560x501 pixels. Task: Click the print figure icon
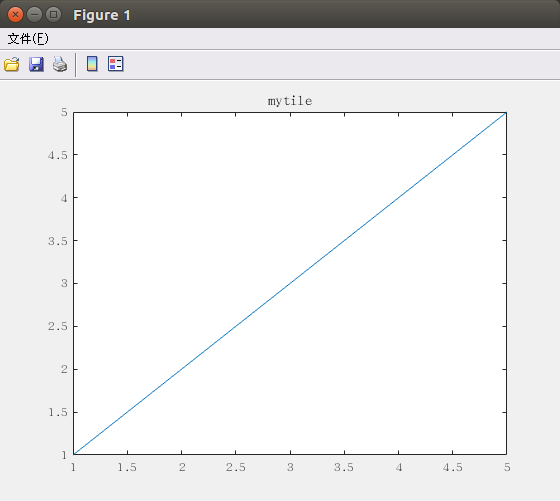click(x=60, y=65)
